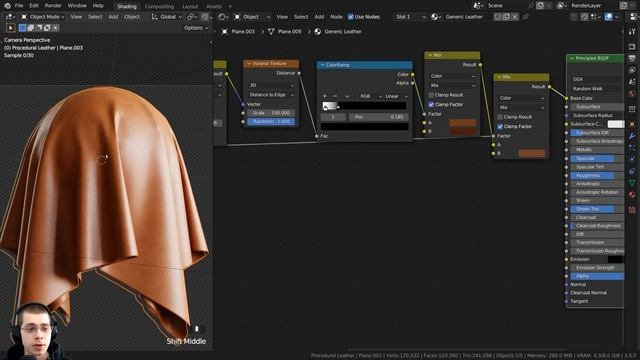Open the Principled BSDF GGX distribution dropdown

point(597,79)
